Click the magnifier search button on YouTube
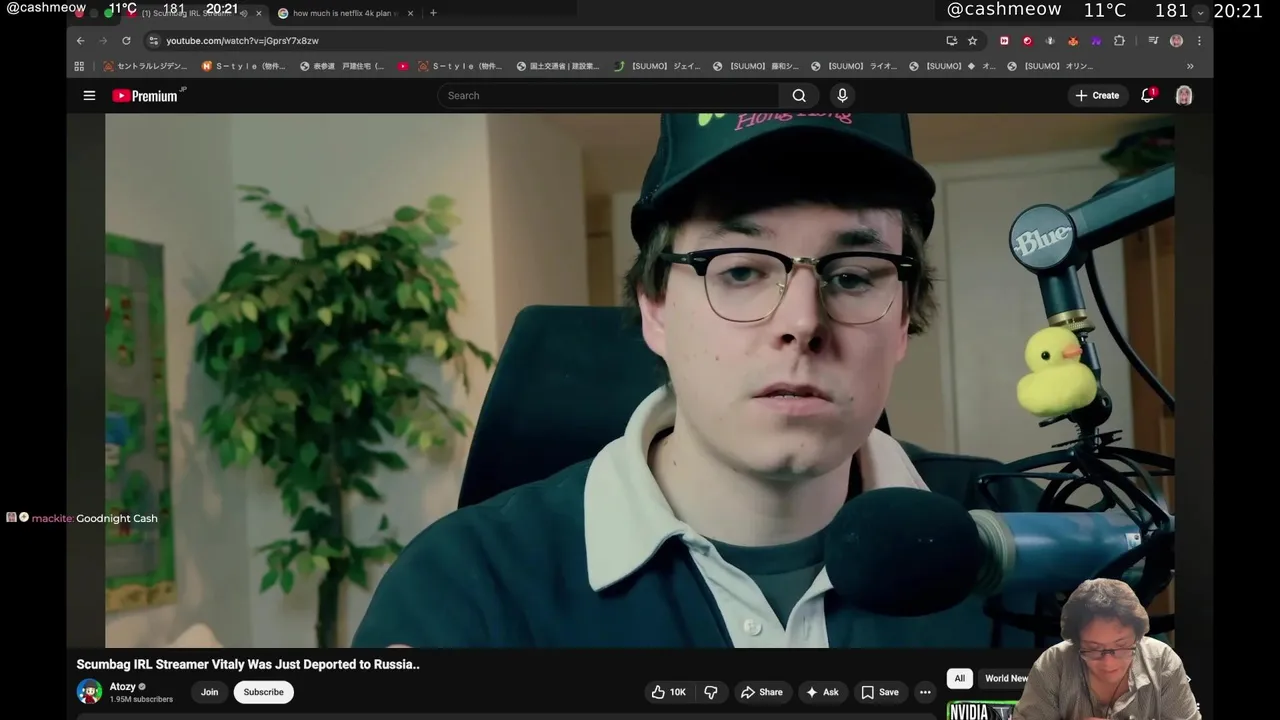This screenshot has height=720, width=1280. 799,95
